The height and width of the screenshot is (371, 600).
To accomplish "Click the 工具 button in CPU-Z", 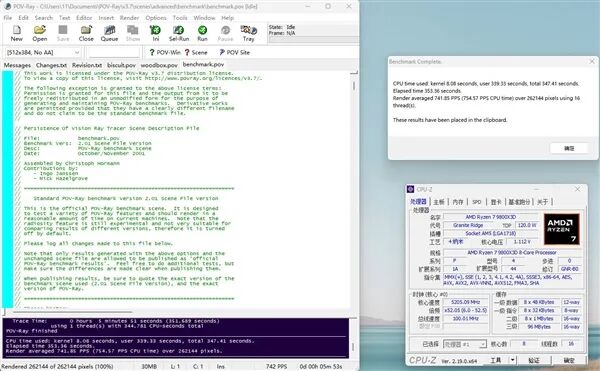I will click(x=496, y=360).
